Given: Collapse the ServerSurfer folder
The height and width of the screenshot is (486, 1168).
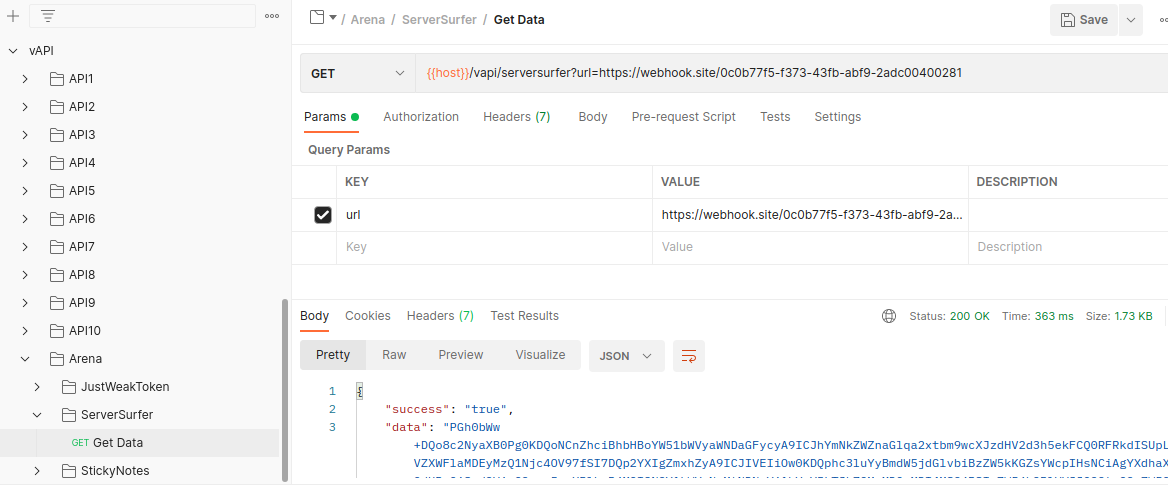Looking at the screenshot, I should pos(37,414).
